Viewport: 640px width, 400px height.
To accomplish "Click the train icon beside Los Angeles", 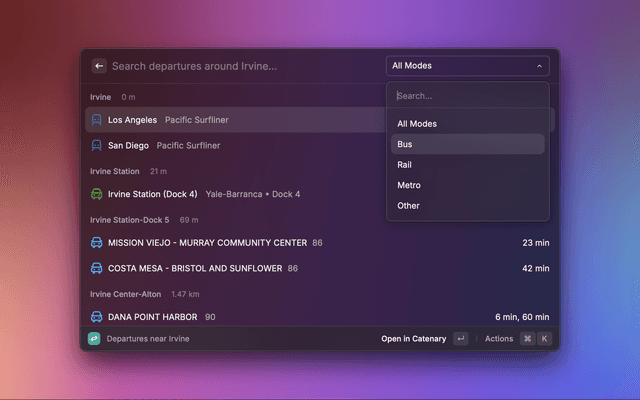I will [96, 120].
